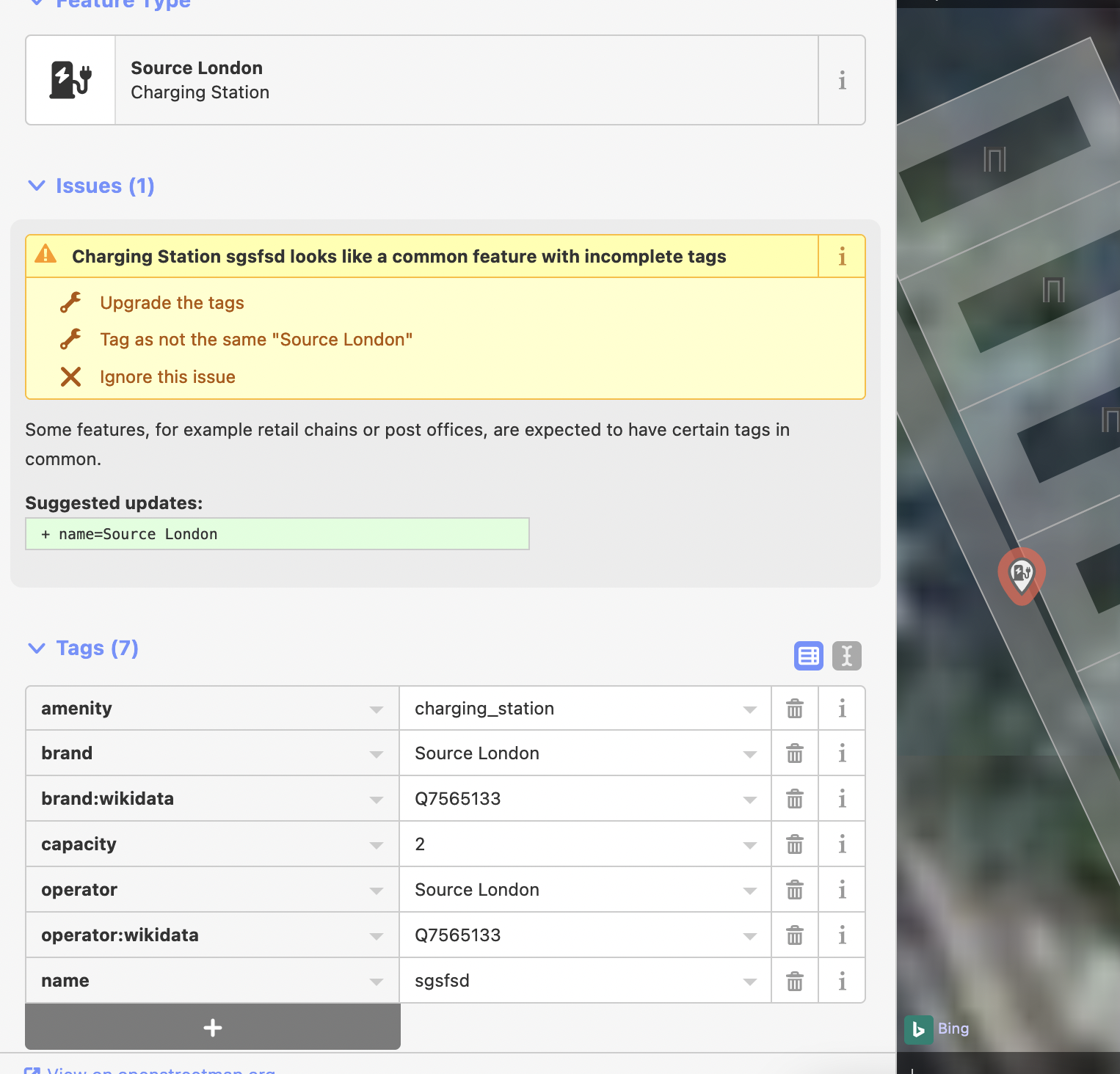Click the charging station marker on the map
This screenshot has height=1074, width=1120.
[1021, 576]
